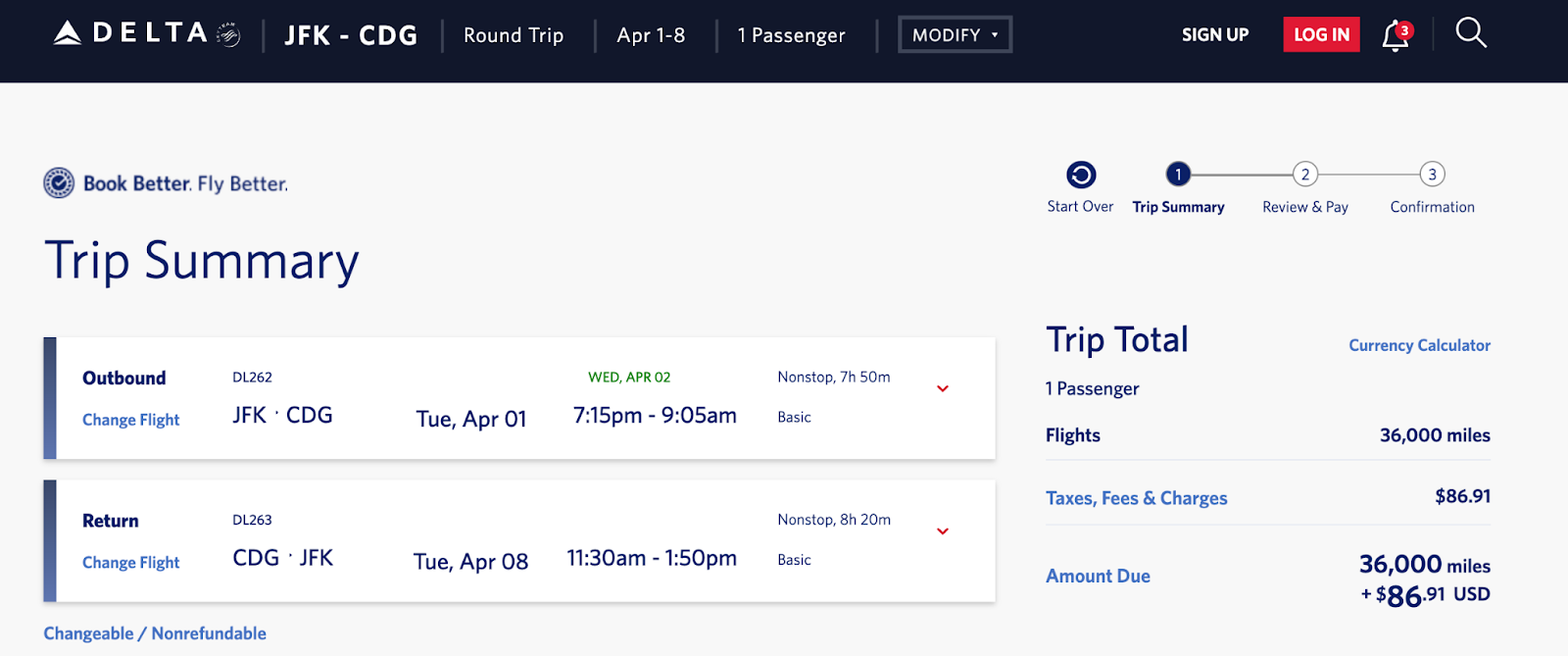The height and width of the screenshot is (656, 1568).
Task: Select step 1 Trip Summary circle
Action: point(1178,175)
